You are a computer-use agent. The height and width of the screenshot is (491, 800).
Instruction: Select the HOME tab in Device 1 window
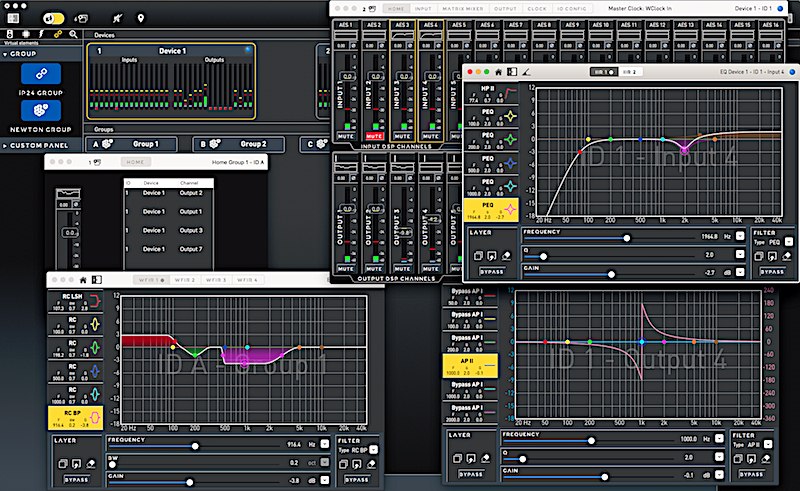tap(395, 9)
